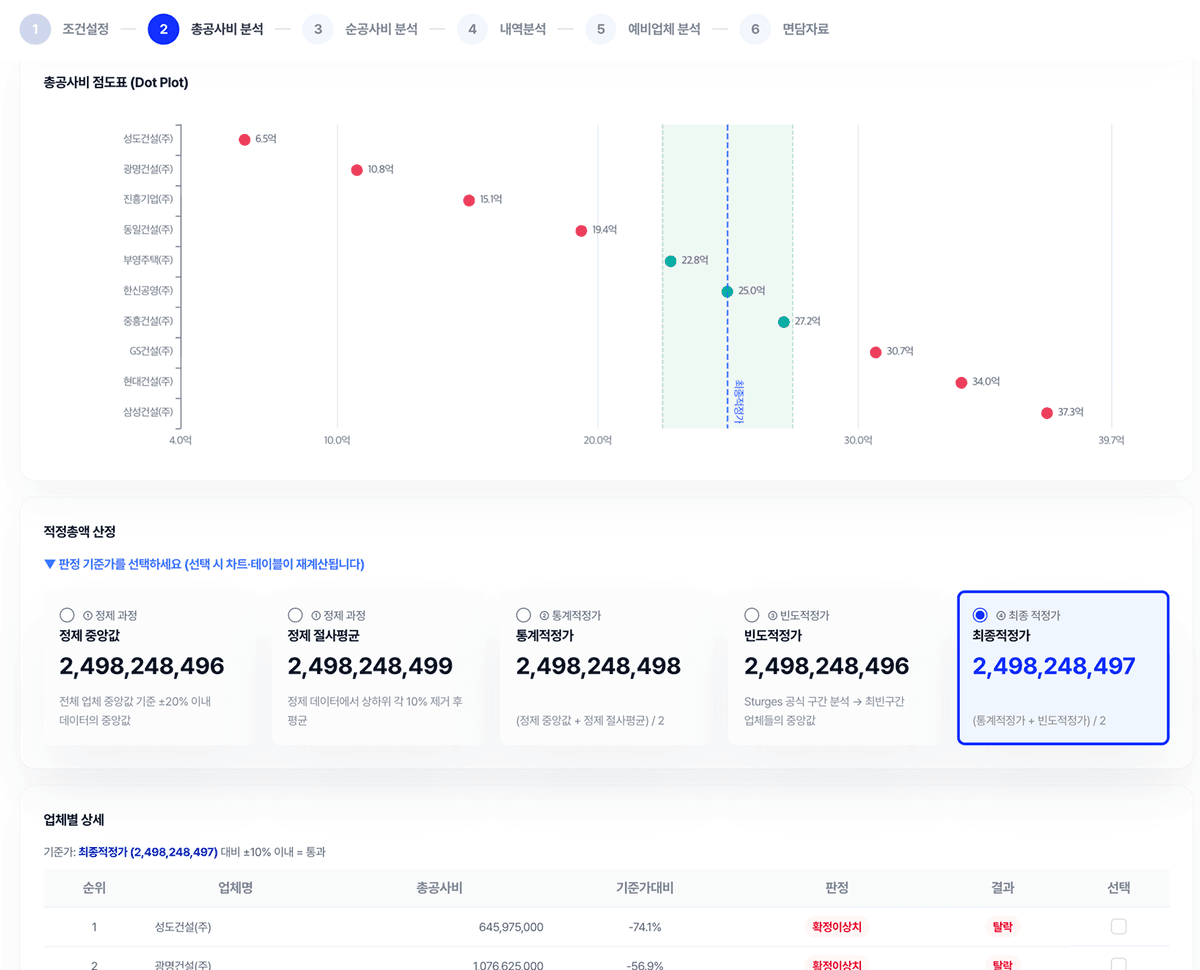Image resolution: width=1200 pixels, height=970 pixels.
Task: Click the 현대건설 34.0억 red dot
Action: coord(961,383)
